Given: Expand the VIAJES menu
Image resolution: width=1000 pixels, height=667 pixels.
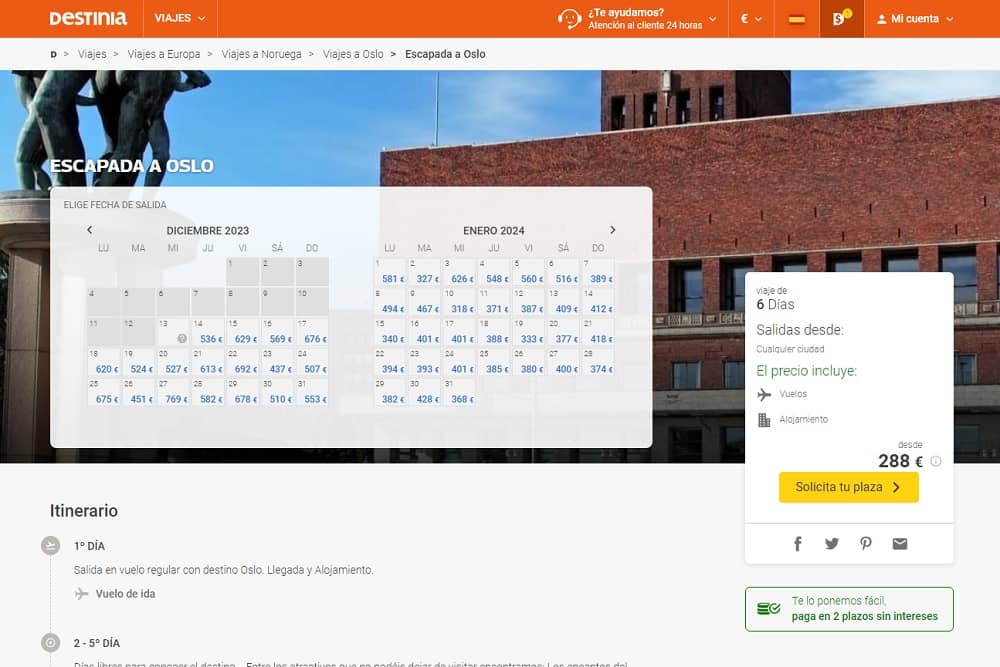Looking at the screenshot, I should 180,18.
